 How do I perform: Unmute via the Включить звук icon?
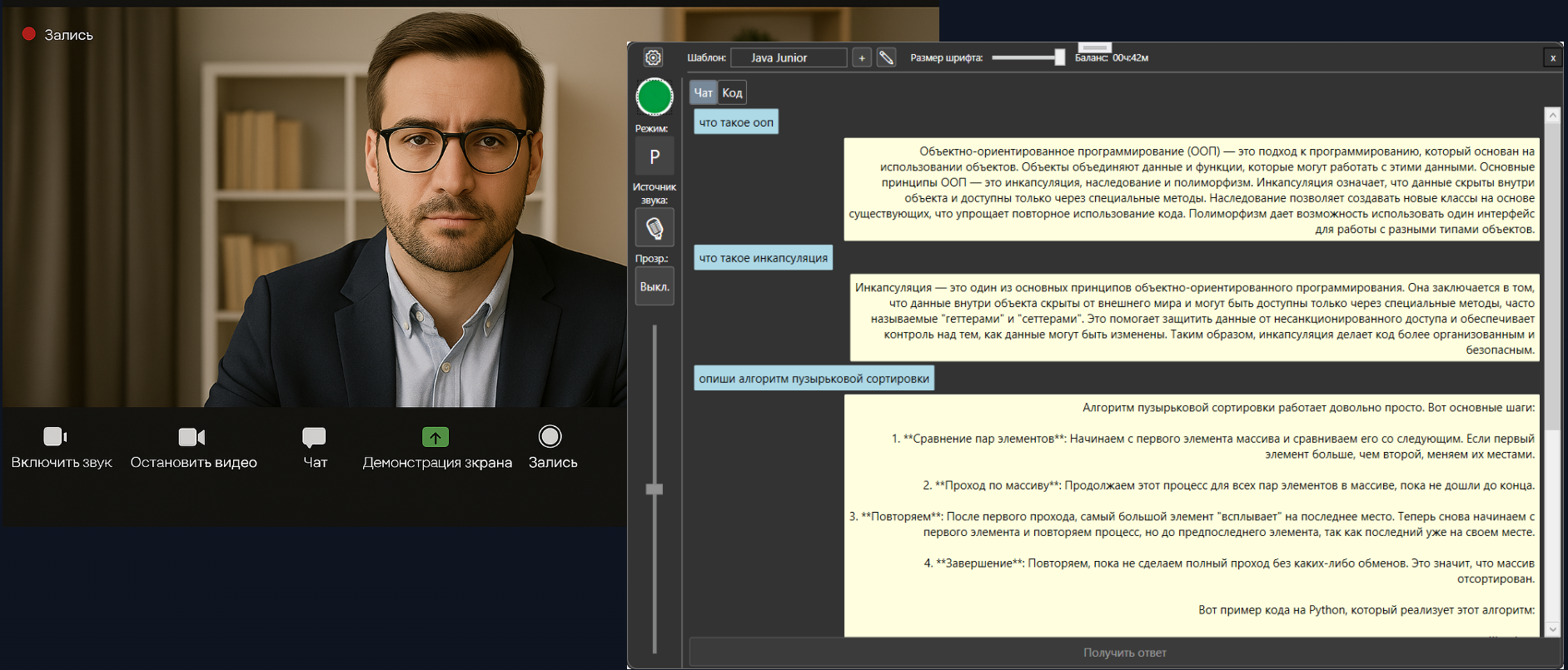coord(55,437)
